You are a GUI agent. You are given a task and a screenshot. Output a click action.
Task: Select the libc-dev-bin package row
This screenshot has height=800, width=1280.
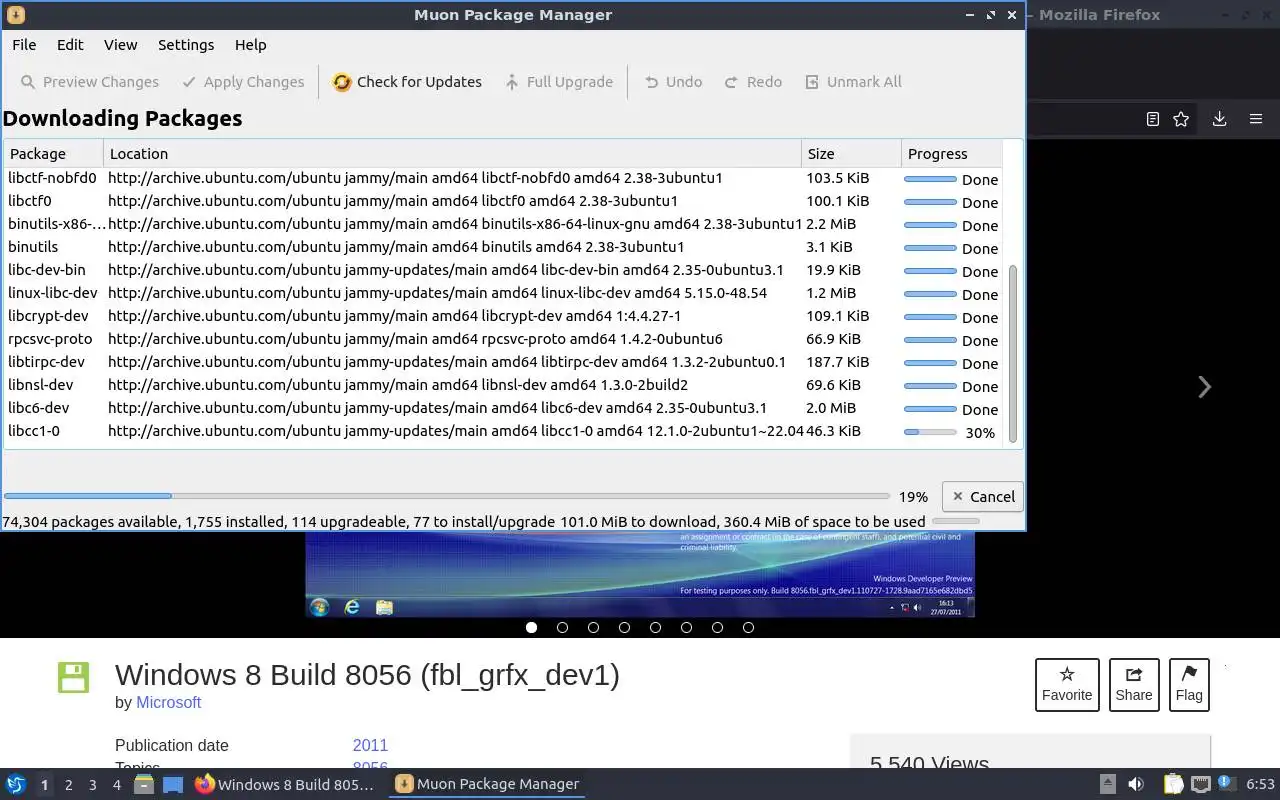[x=503, y=271]
